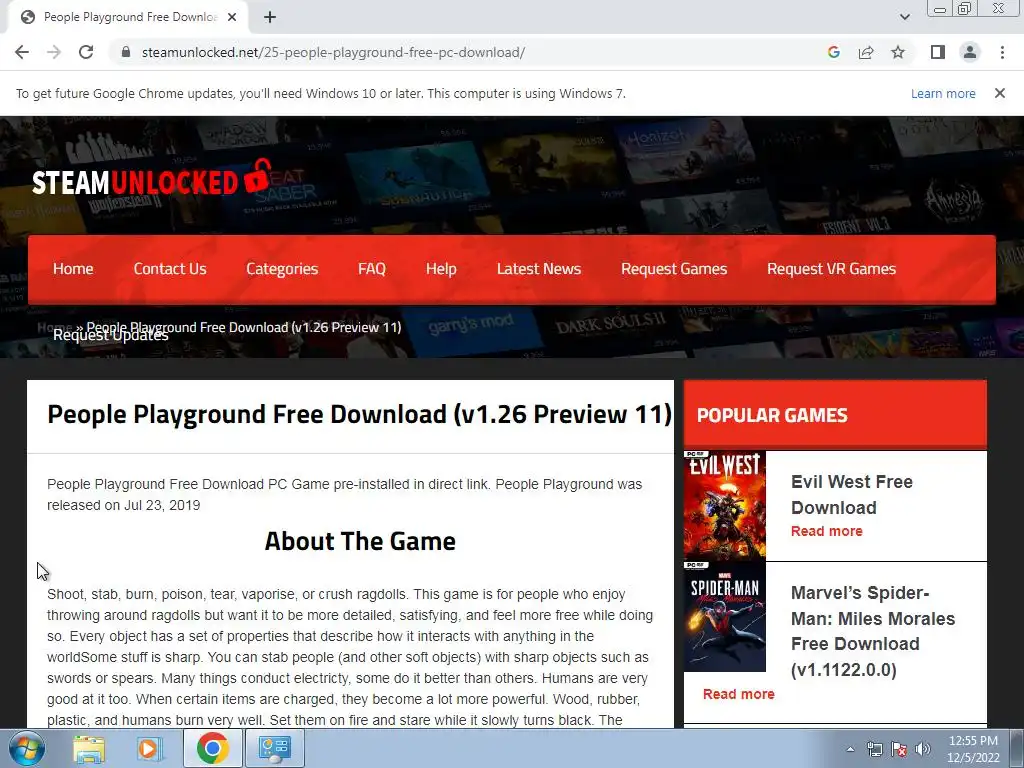This screenshot has width=1024, height=768.
Task: Open Request VR Games page
Action: pos(831,269)
